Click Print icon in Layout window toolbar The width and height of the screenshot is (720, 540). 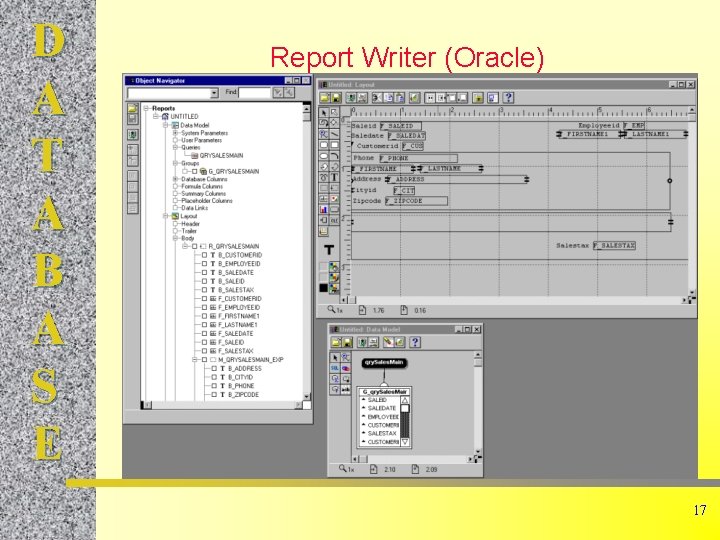click(362, 98)
